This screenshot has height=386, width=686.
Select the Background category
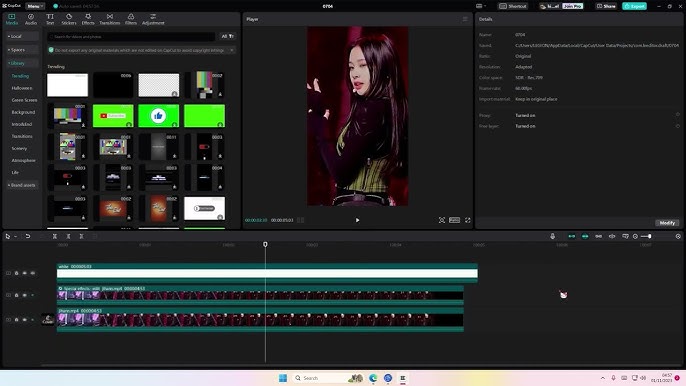pos(23,112)
